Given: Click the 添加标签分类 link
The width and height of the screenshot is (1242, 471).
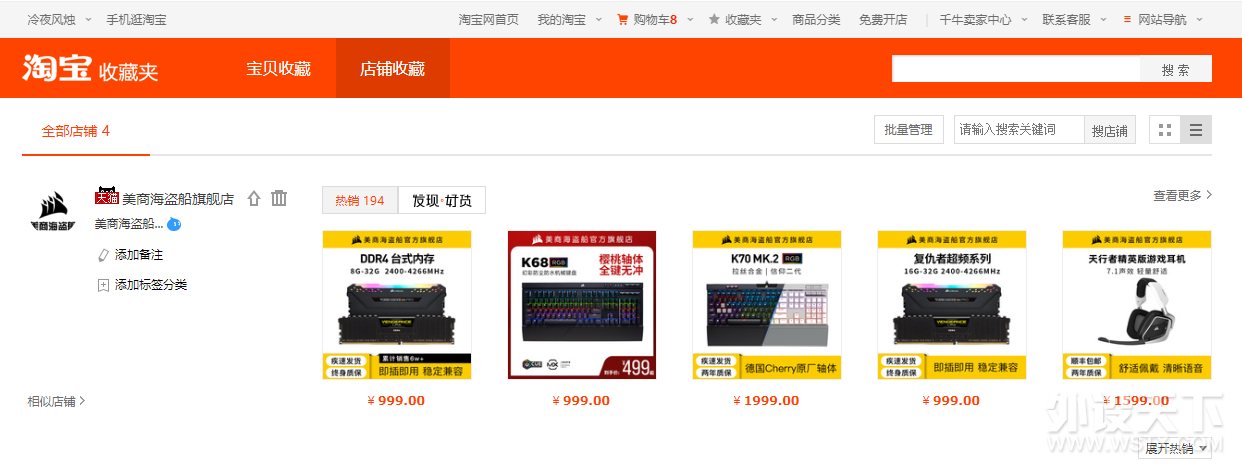Looking at the screenshot, I should (151, 285).
